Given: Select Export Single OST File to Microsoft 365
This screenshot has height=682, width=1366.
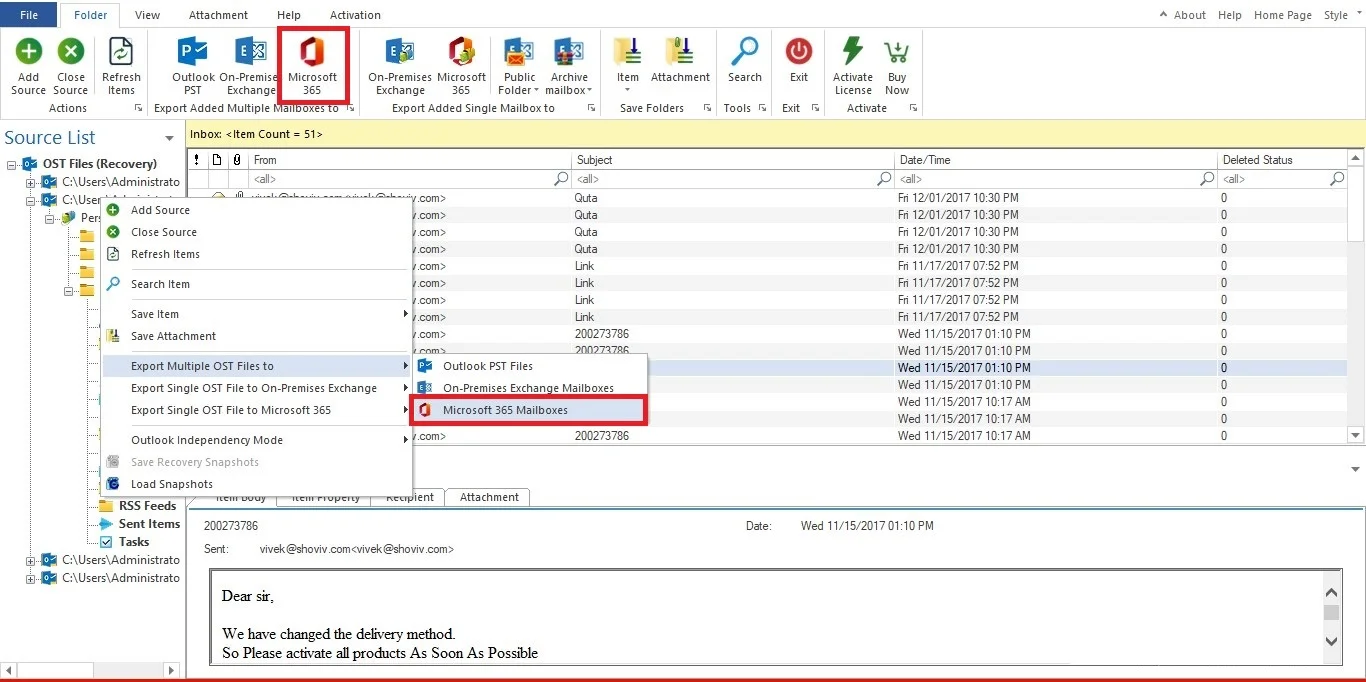Looking at the screenshot, I should click(x=256, y=410).
